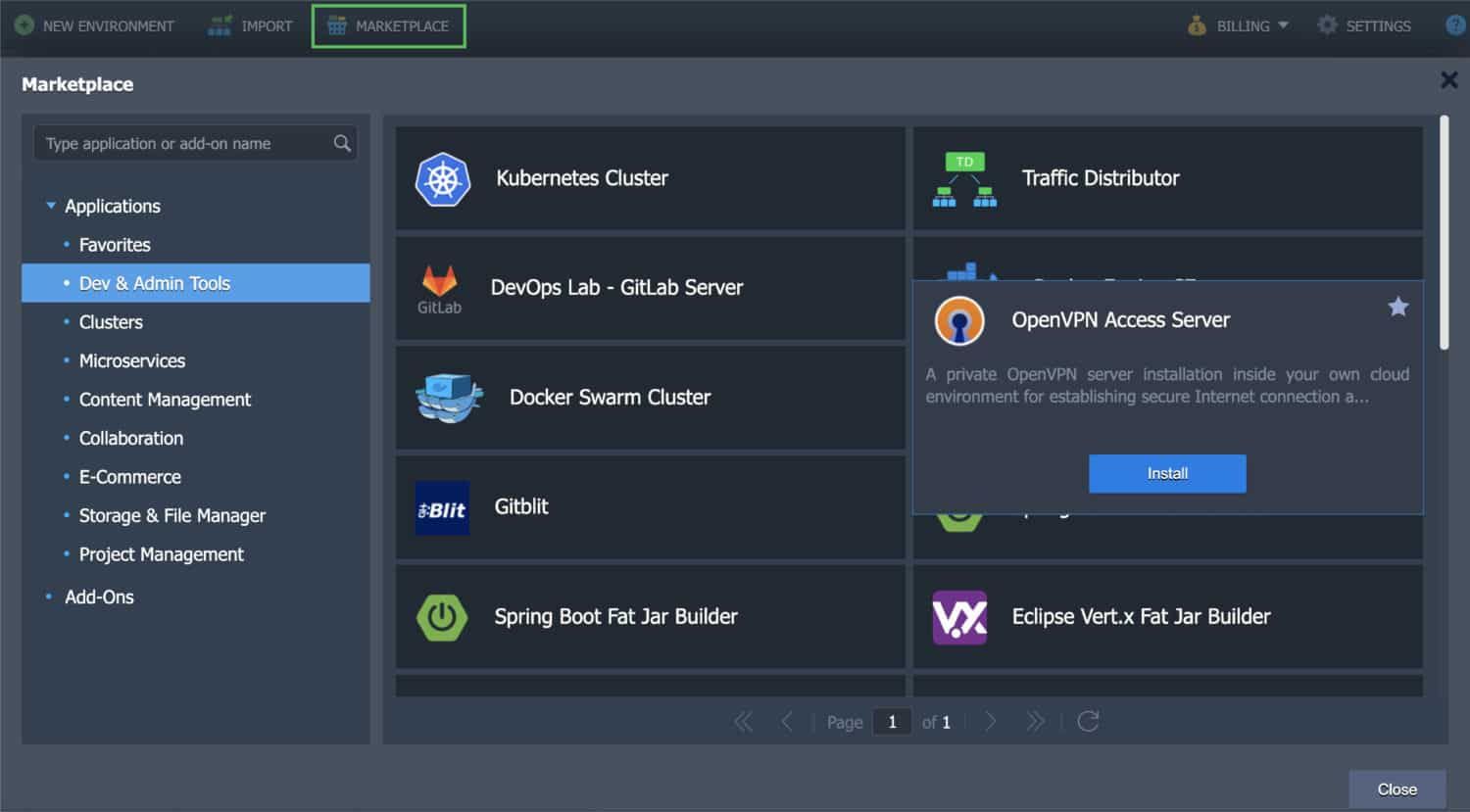Image resolution: width=1470 pixels, height=812 pixels.
Task: Click the Traffic Distributor TD icon
Action: 964,179
